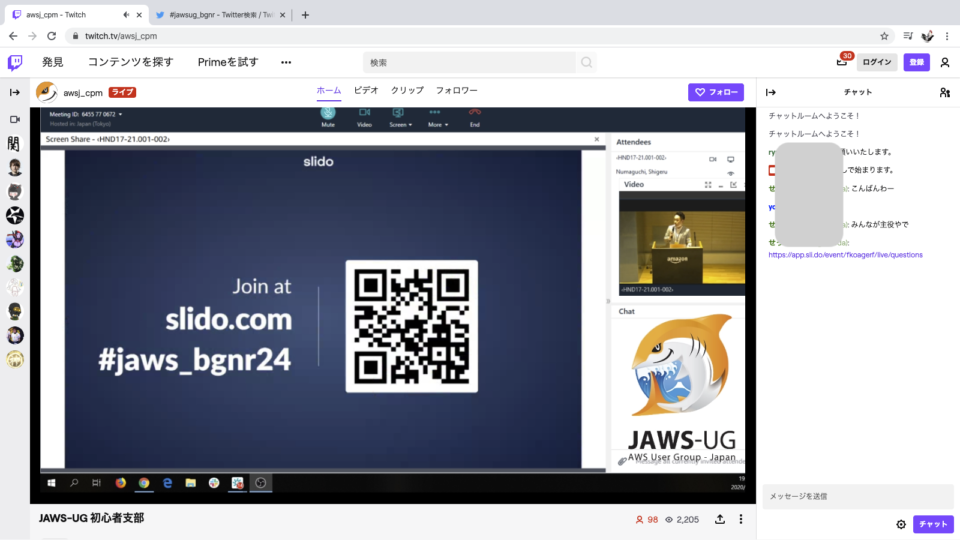Click the followed channels camera icon
960x540 pixels.
(x=15, y=119)
